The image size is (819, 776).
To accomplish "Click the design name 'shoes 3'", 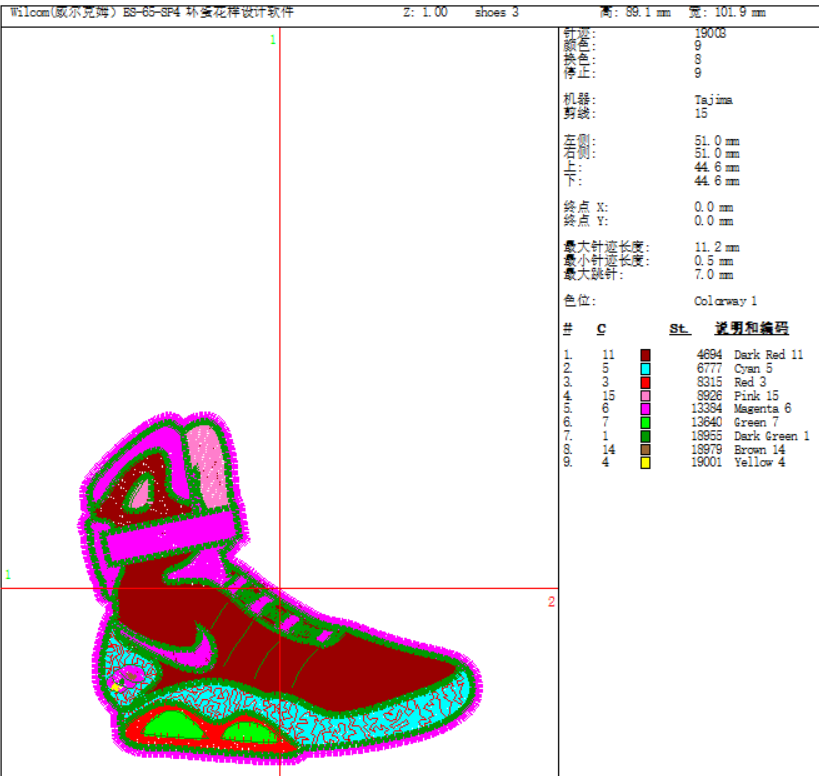I will click(x=496, y=12).
